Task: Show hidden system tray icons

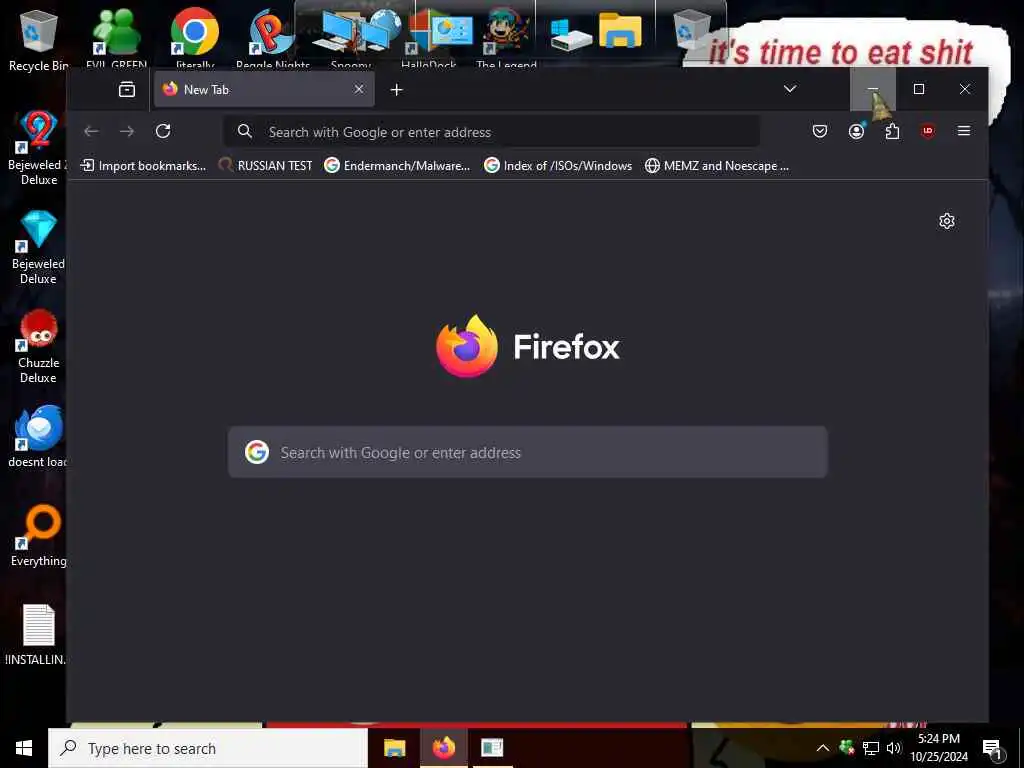Action: click(823, 748)
